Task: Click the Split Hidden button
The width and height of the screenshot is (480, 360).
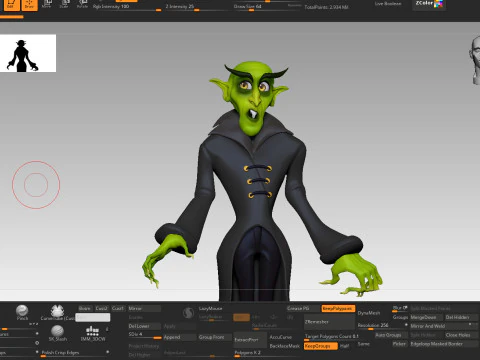Action: (426, 335)
